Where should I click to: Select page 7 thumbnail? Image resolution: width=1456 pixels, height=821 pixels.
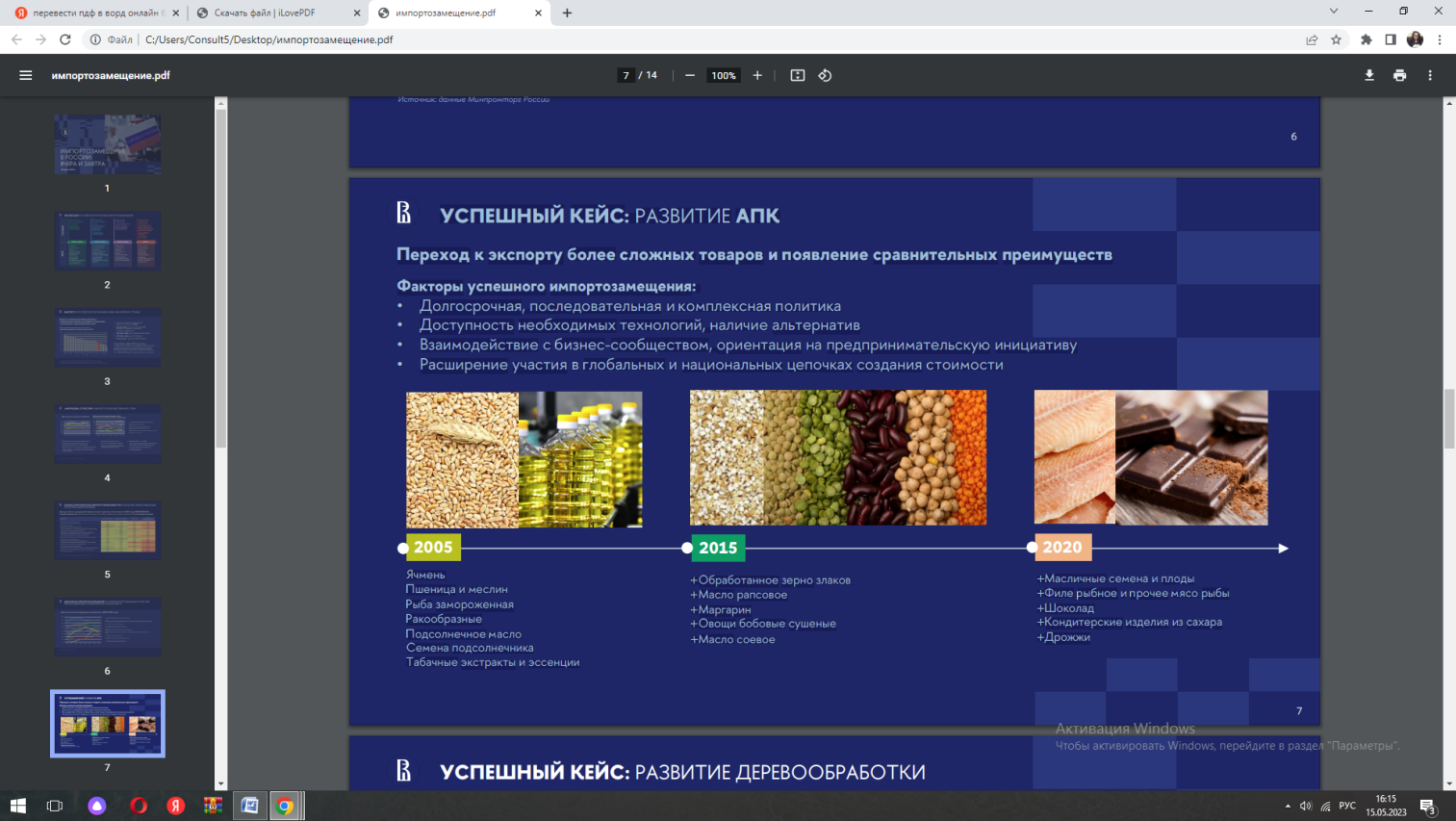108,723
